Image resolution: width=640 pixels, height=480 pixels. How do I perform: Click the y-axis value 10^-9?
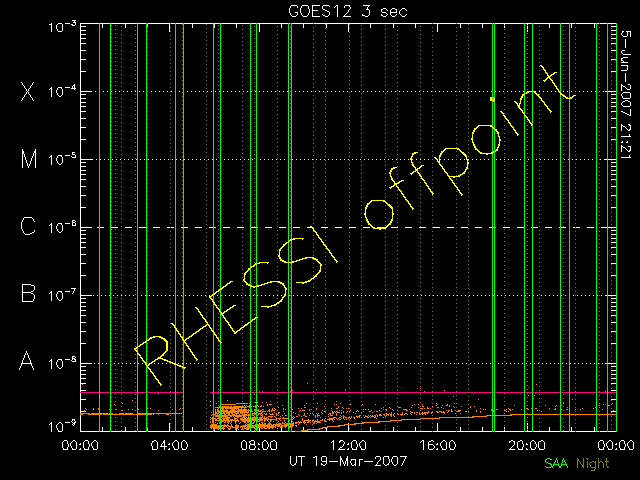[62, 427]
